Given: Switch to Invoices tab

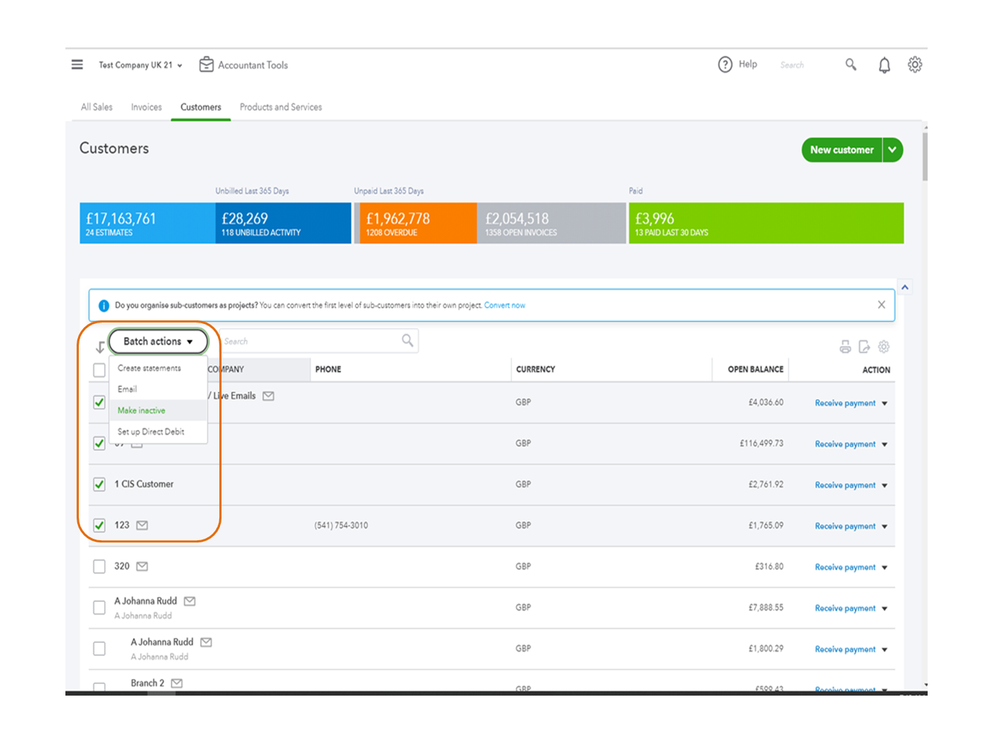Looking at the screenshot, I should point(146,107).
